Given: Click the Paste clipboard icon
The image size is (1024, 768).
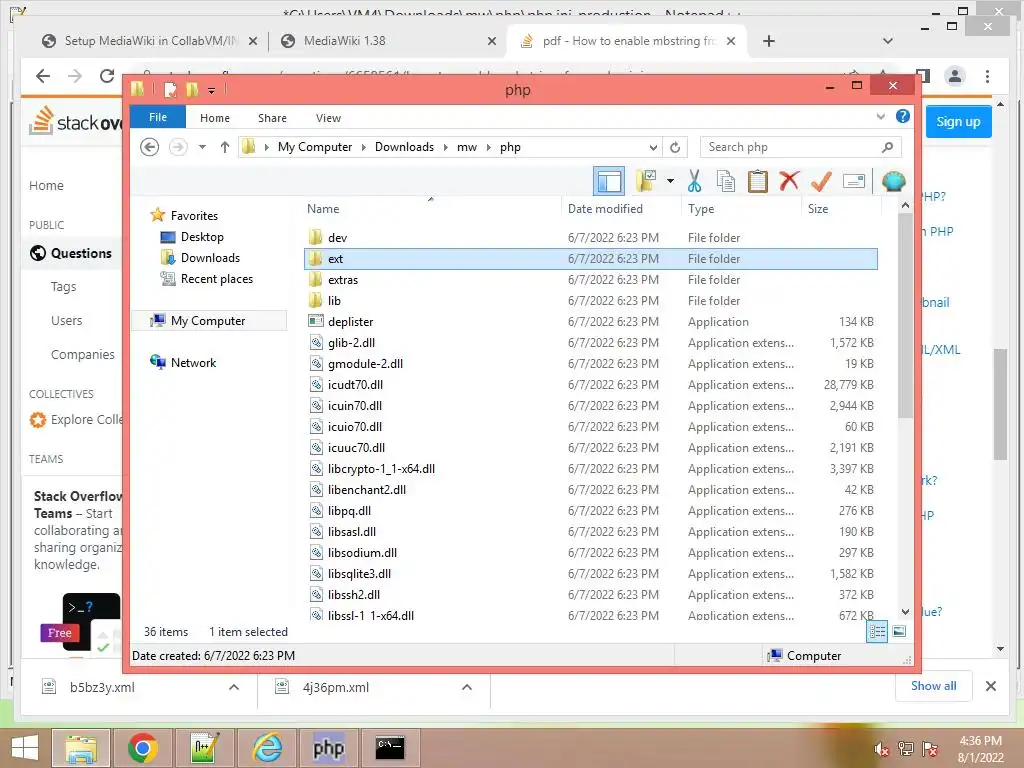Looking at the screenshot, I should (x=758, y=181).
